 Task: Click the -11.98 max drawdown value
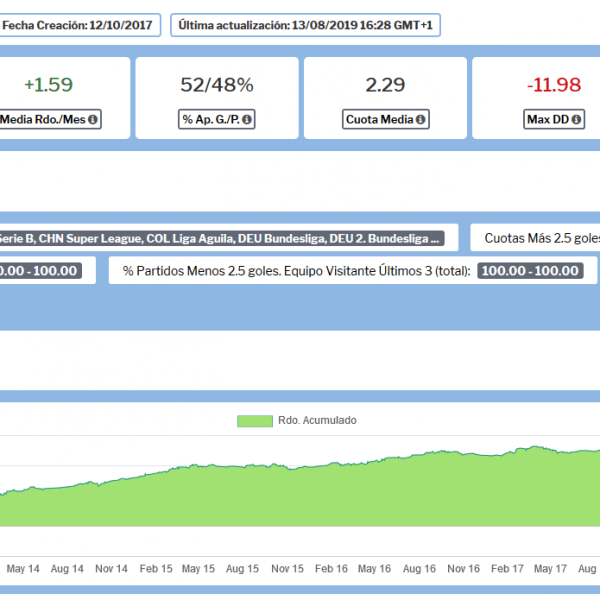(554, 85)
